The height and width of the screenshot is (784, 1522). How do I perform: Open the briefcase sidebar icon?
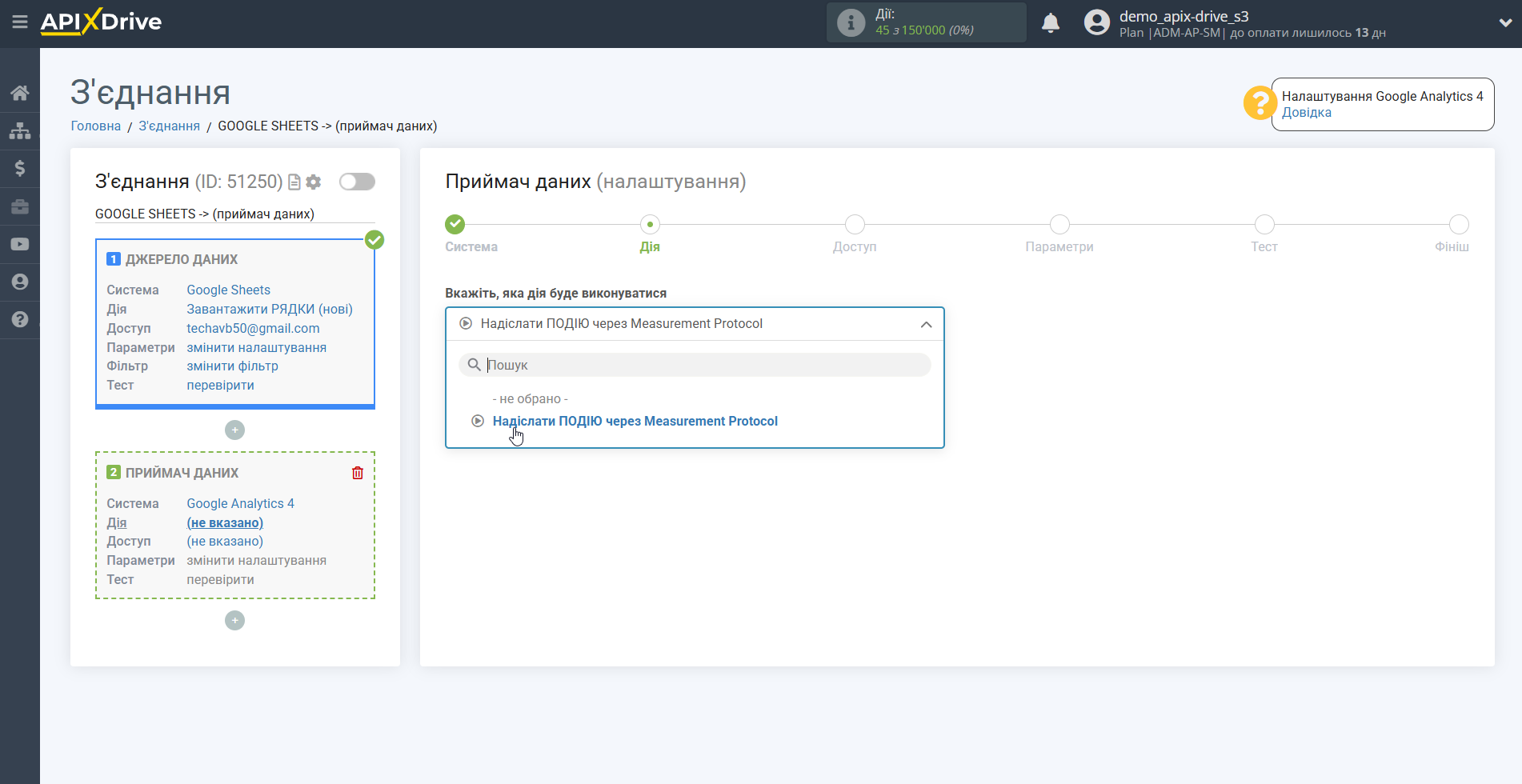click(x=20, y=206)
